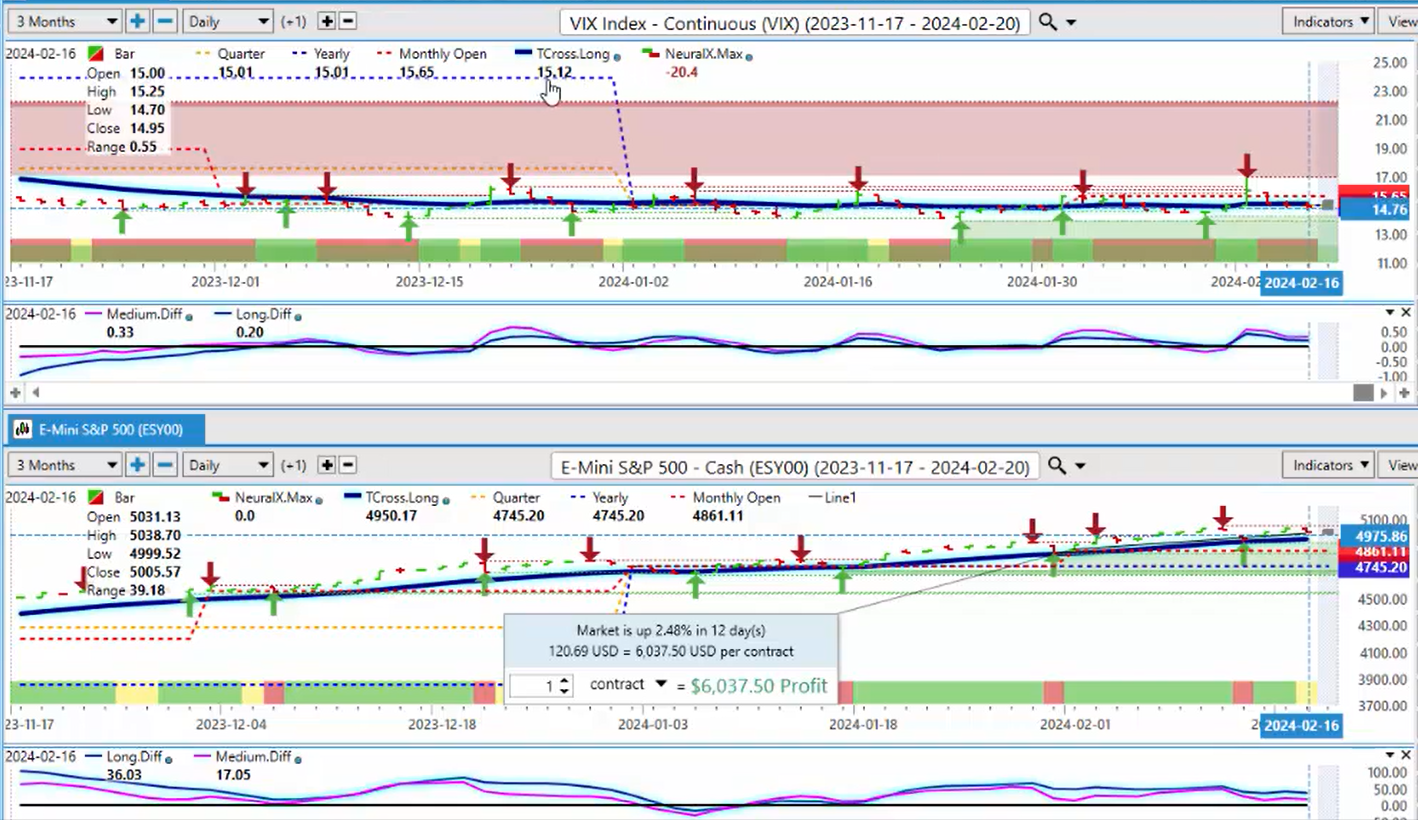Image resolution: width=1418 pixels, height=820 pixels.
Task: Click the $6,037.50 Profit value
Action: tap(759, 686)
